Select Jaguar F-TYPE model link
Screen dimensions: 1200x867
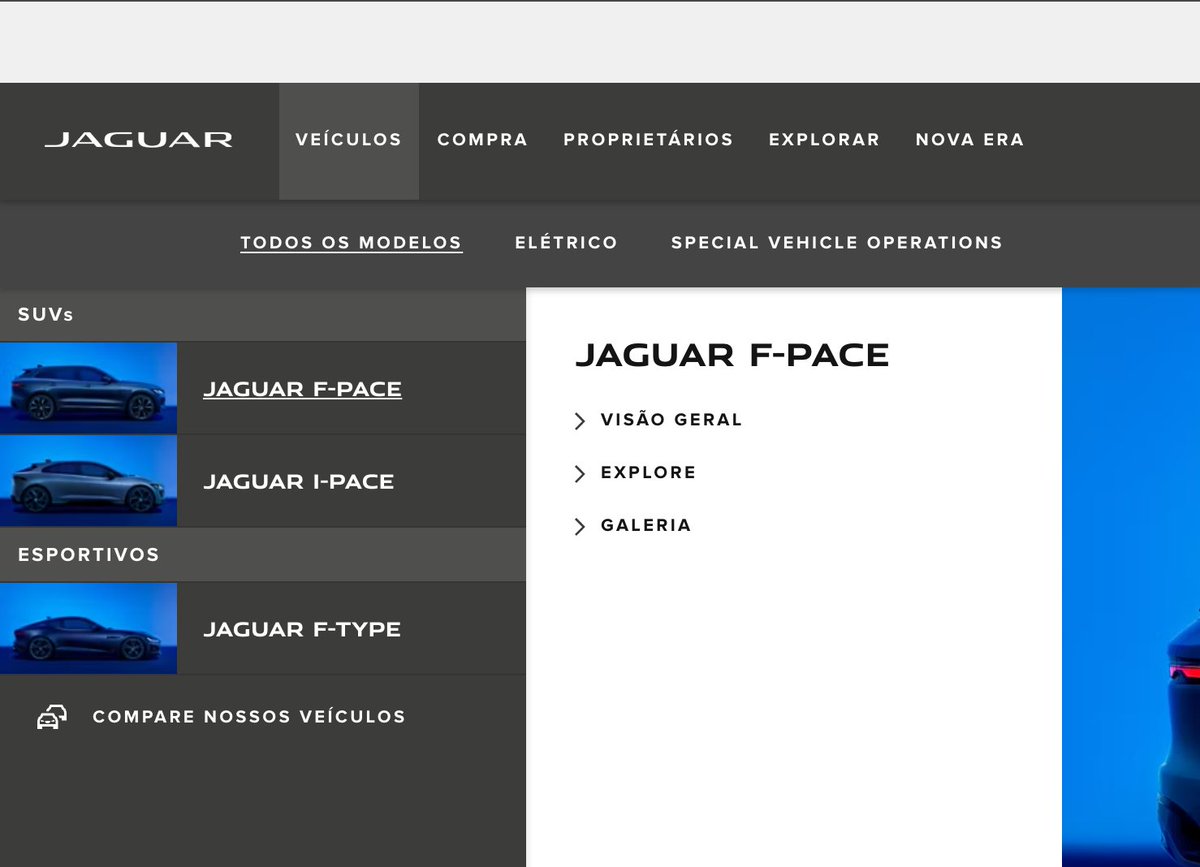[302, 629]
